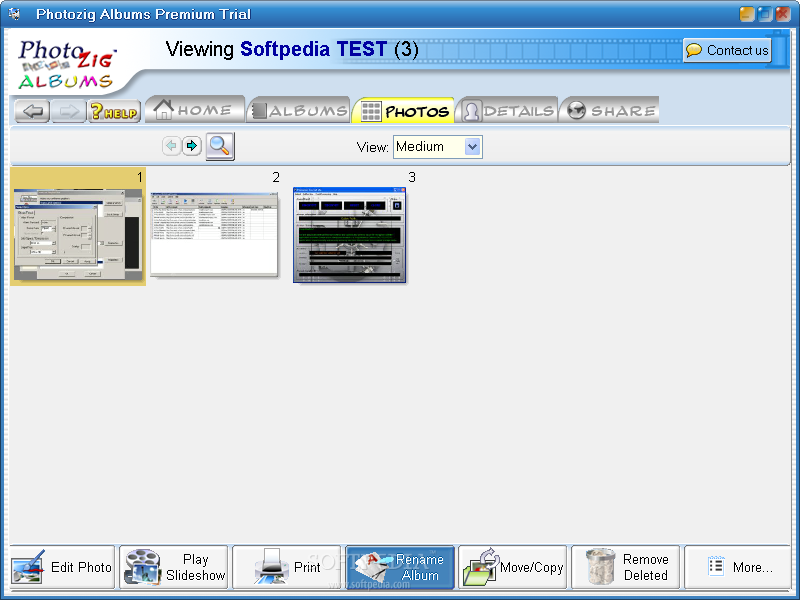Click Rename Album button
The image size is (800, 600).
coord(400,567)
